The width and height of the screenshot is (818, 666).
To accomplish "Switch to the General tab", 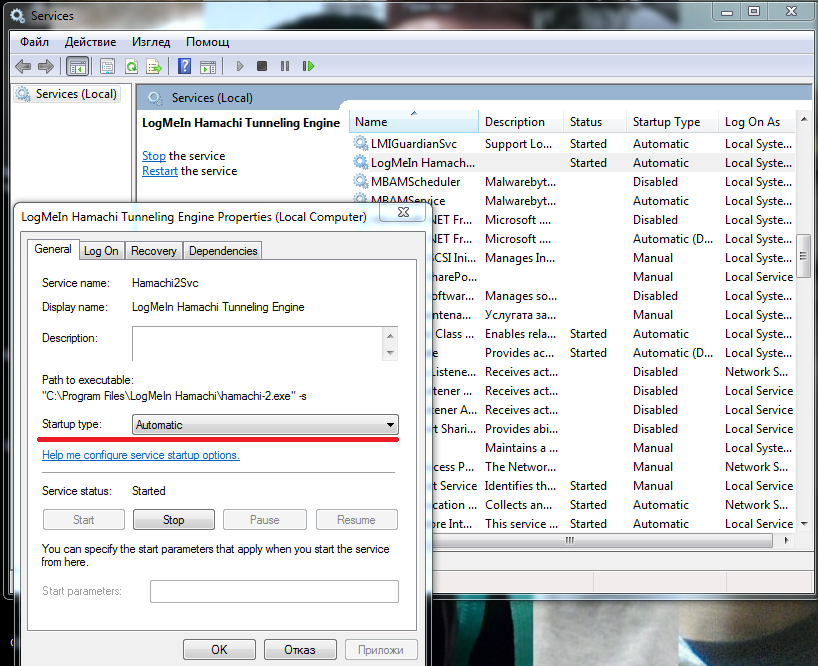I will (53, 249).
